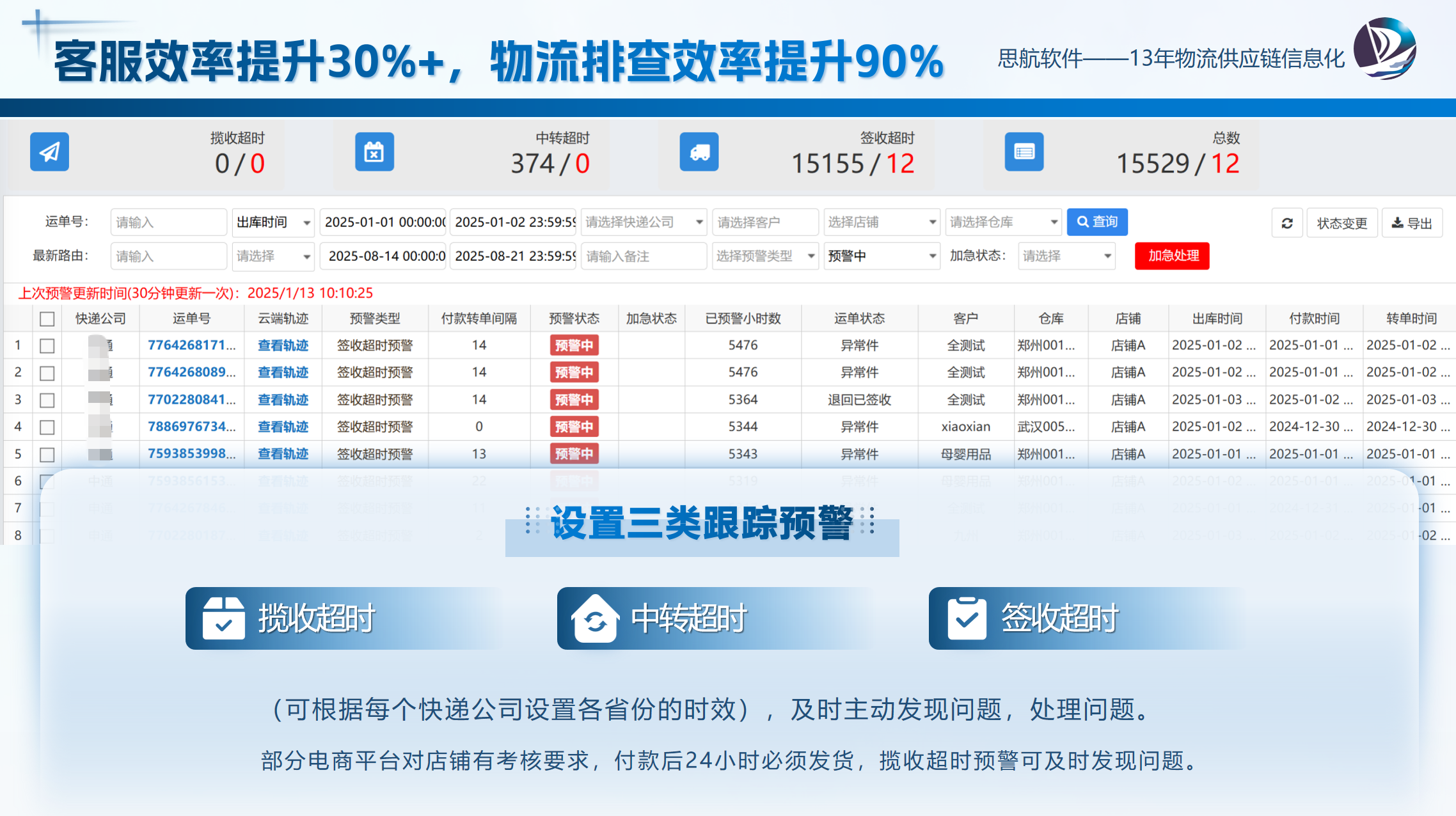Viewport: 1456px width, 816px height.
Task: Click the 运单号 input field
Action: (168, 222)
